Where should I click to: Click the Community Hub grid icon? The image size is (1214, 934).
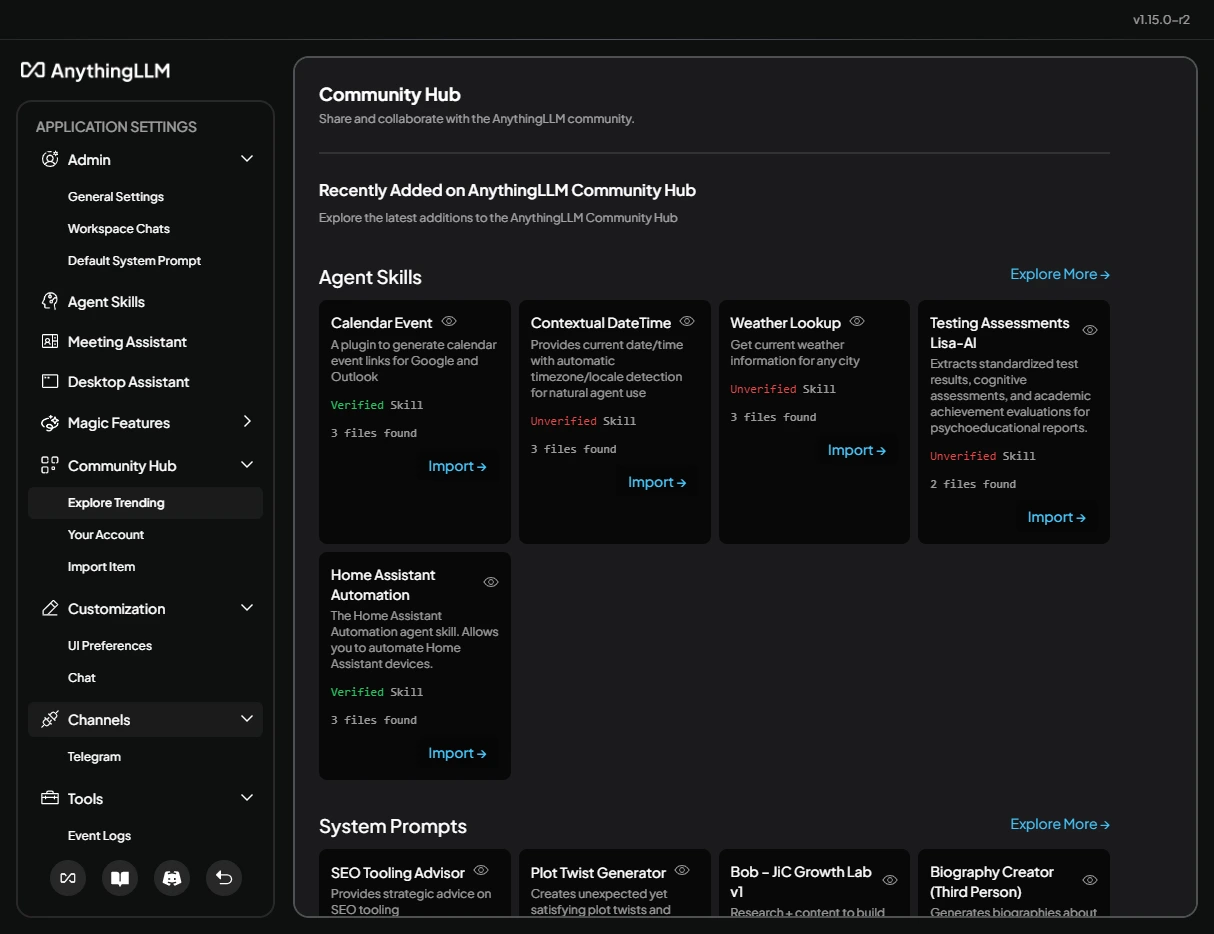tap(50, 465)
